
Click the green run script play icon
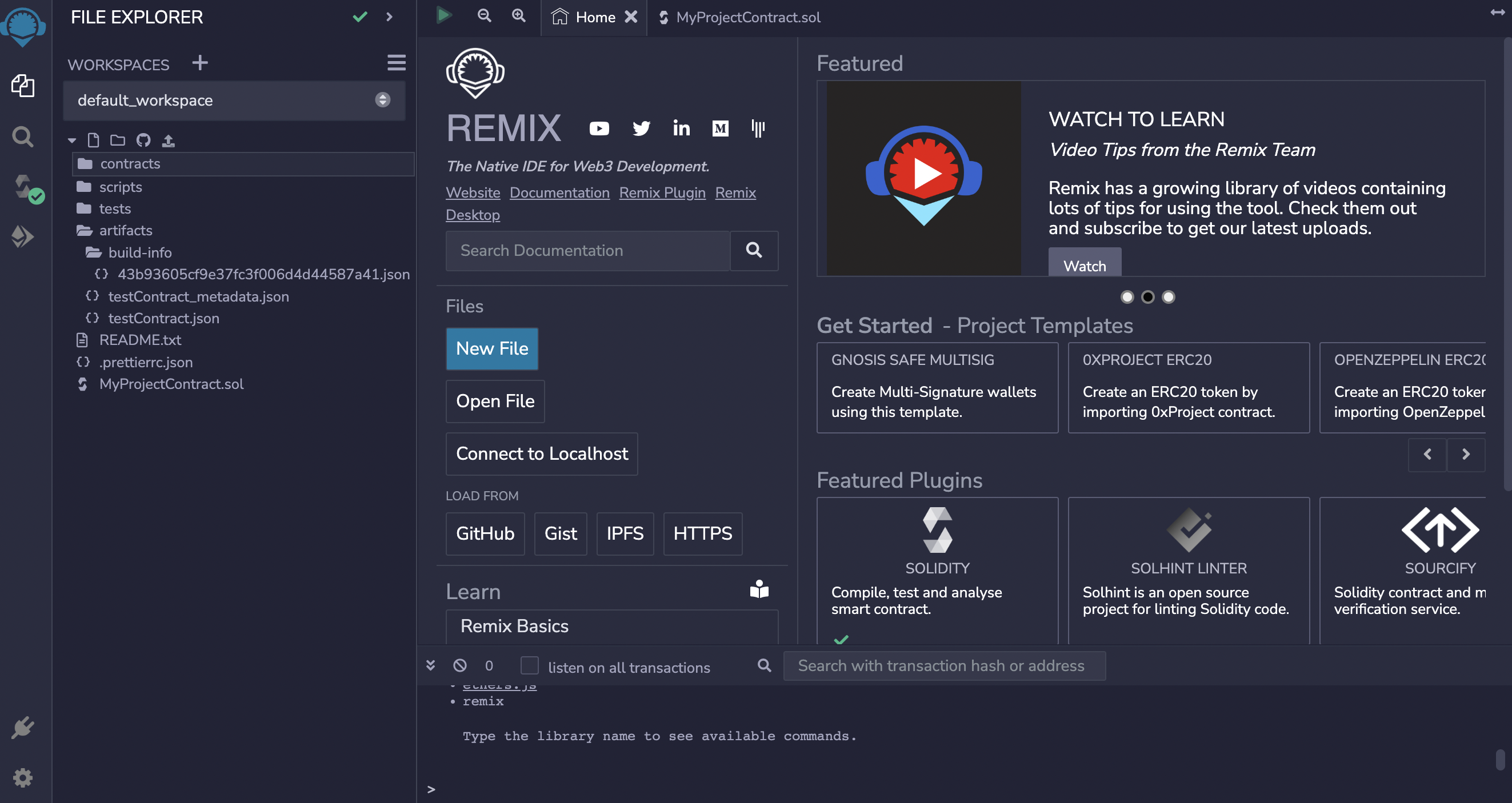coord(444,16)
